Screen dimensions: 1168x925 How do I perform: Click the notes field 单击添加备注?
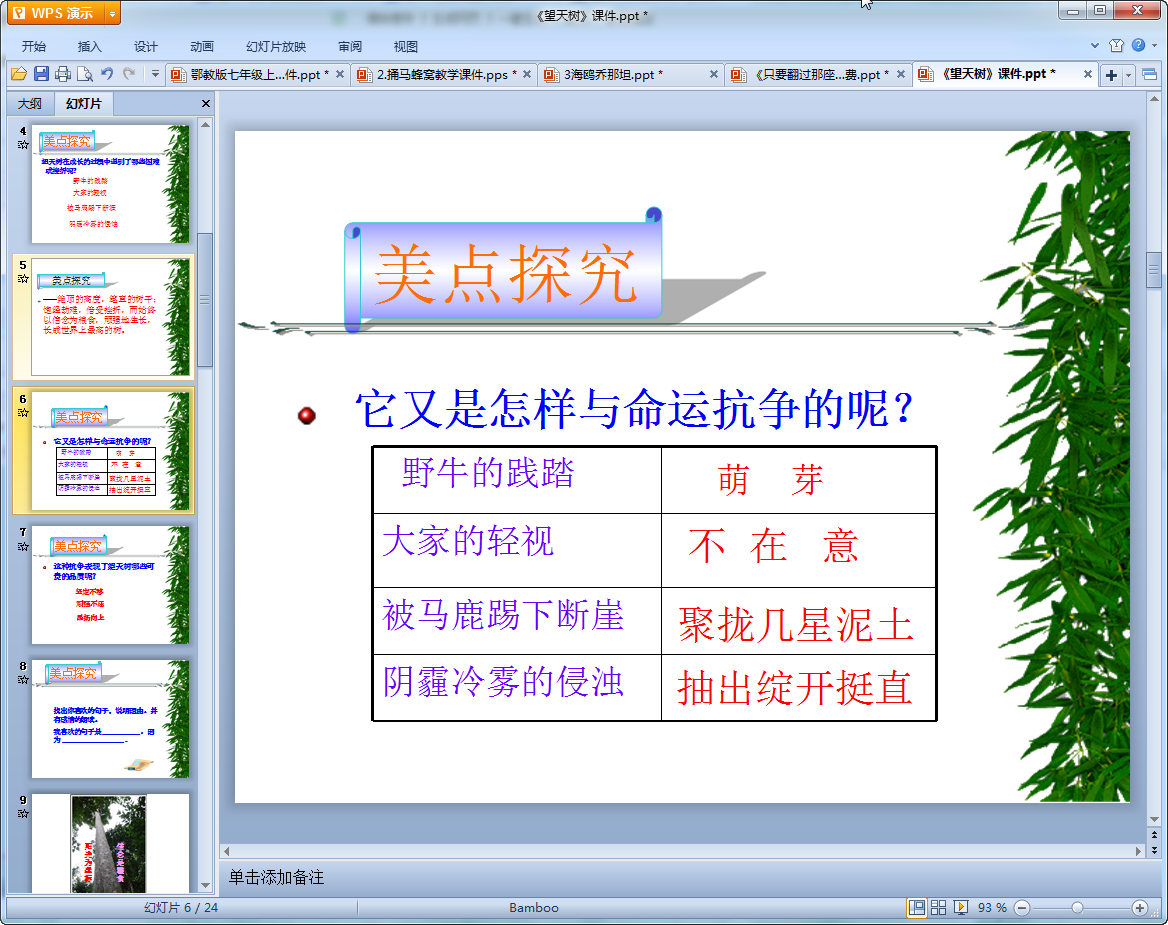276,877
